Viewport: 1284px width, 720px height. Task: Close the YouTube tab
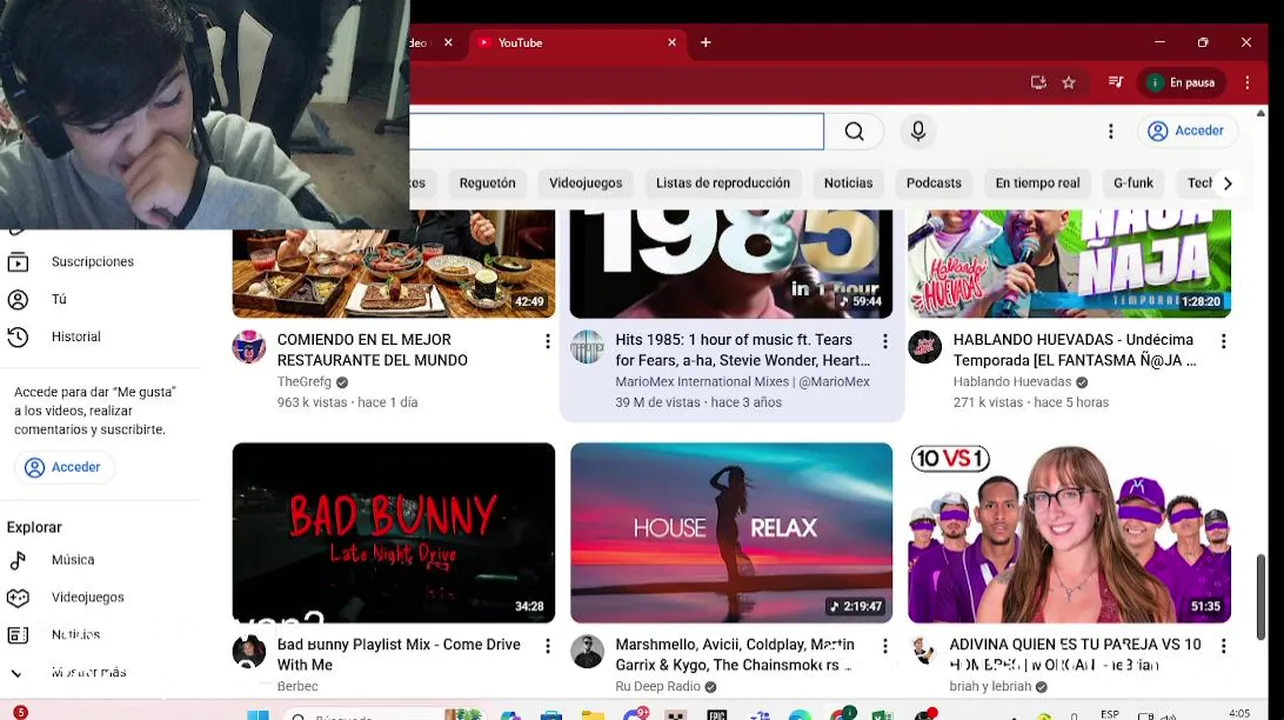pyautogui.click(x=672, y=43)
